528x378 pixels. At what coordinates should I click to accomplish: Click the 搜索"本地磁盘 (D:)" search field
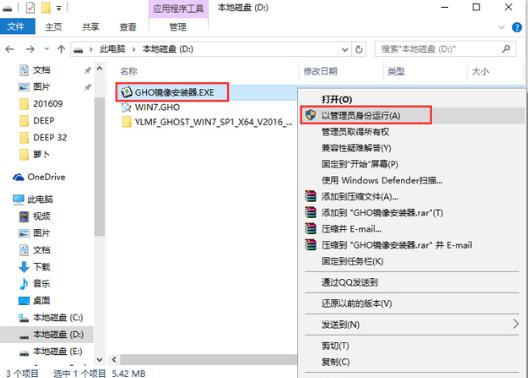[x=445, y=49]
